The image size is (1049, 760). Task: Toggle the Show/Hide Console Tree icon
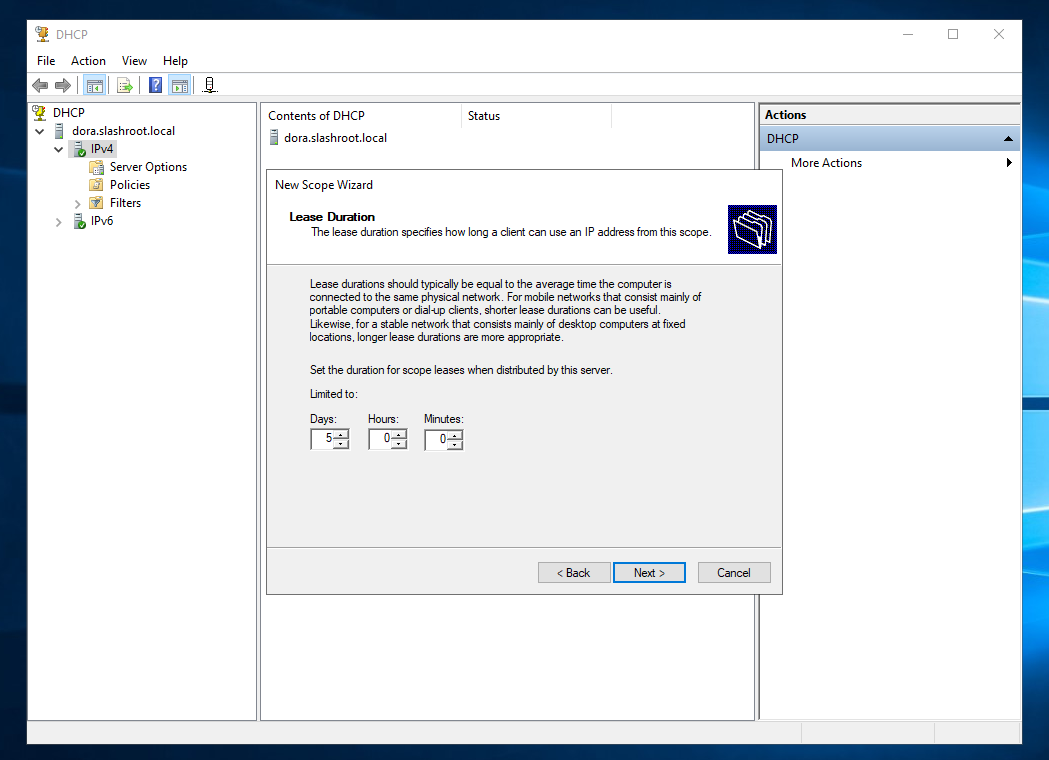pos(94,86)
